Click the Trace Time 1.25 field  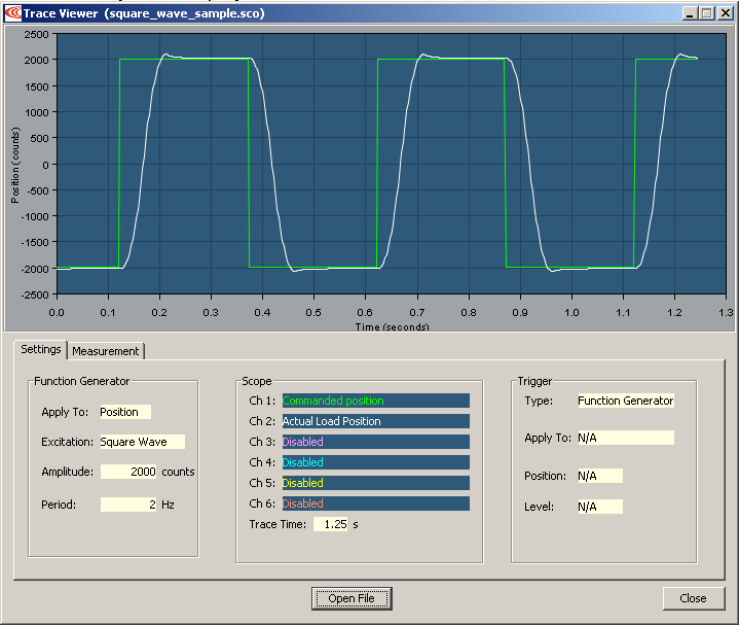pyautogui.click(x=331, y=524)
